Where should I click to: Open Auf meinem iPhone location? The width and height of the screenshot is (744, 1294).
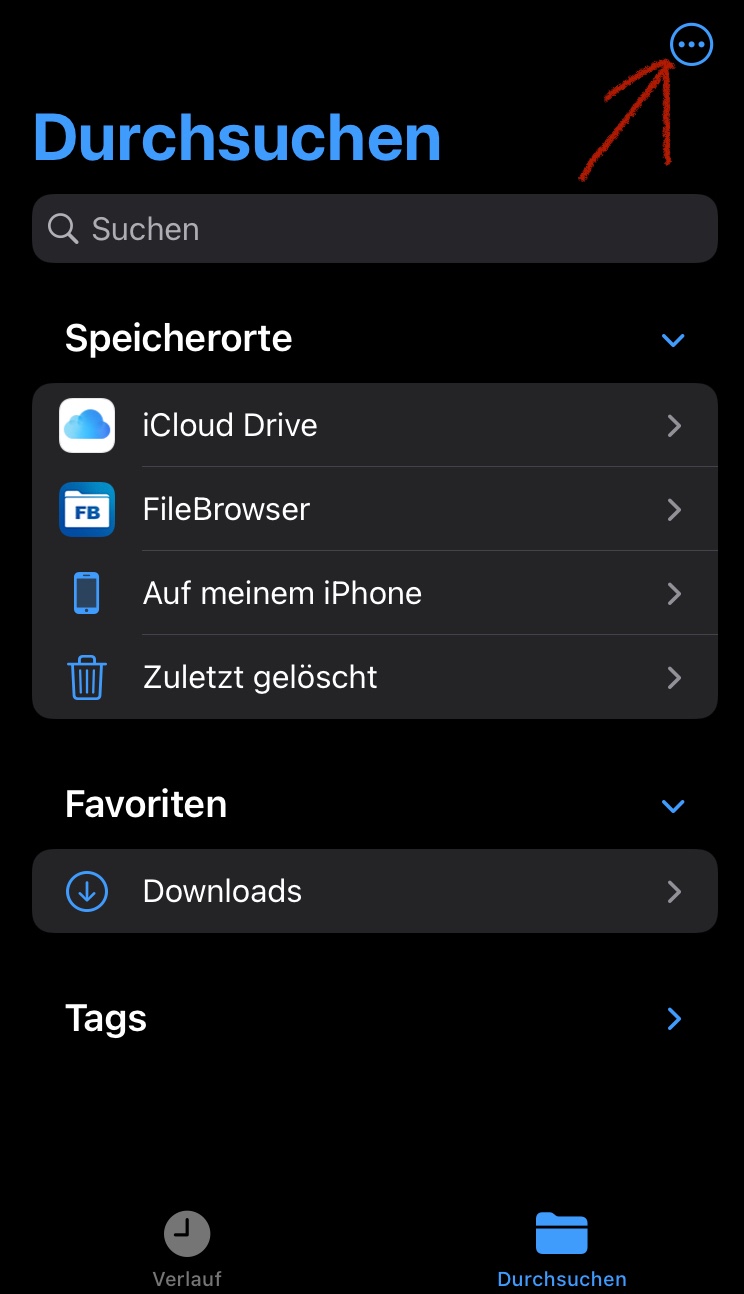click(x=400, y=593)
